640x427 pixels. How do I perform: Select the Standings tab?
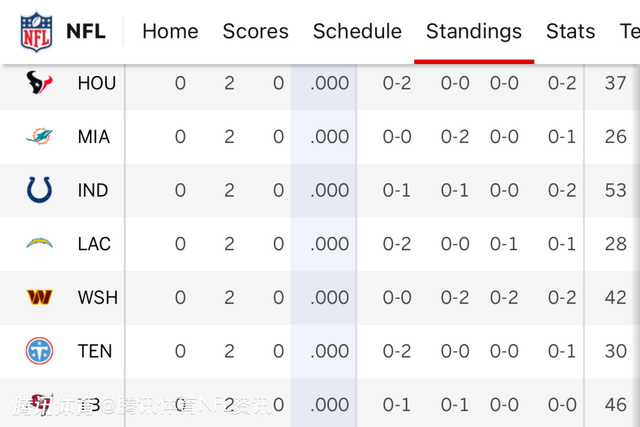[x=474, y=31]
